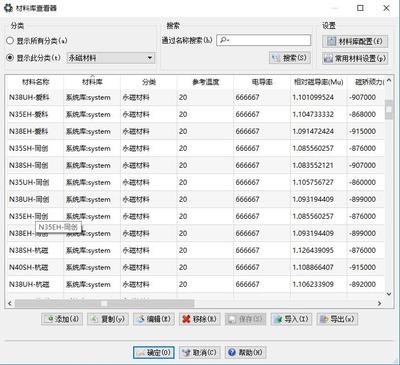This screenshot has width=400, height=365.
Task: Click the down arrow of the vertical scrollbar
Action: 389,294
